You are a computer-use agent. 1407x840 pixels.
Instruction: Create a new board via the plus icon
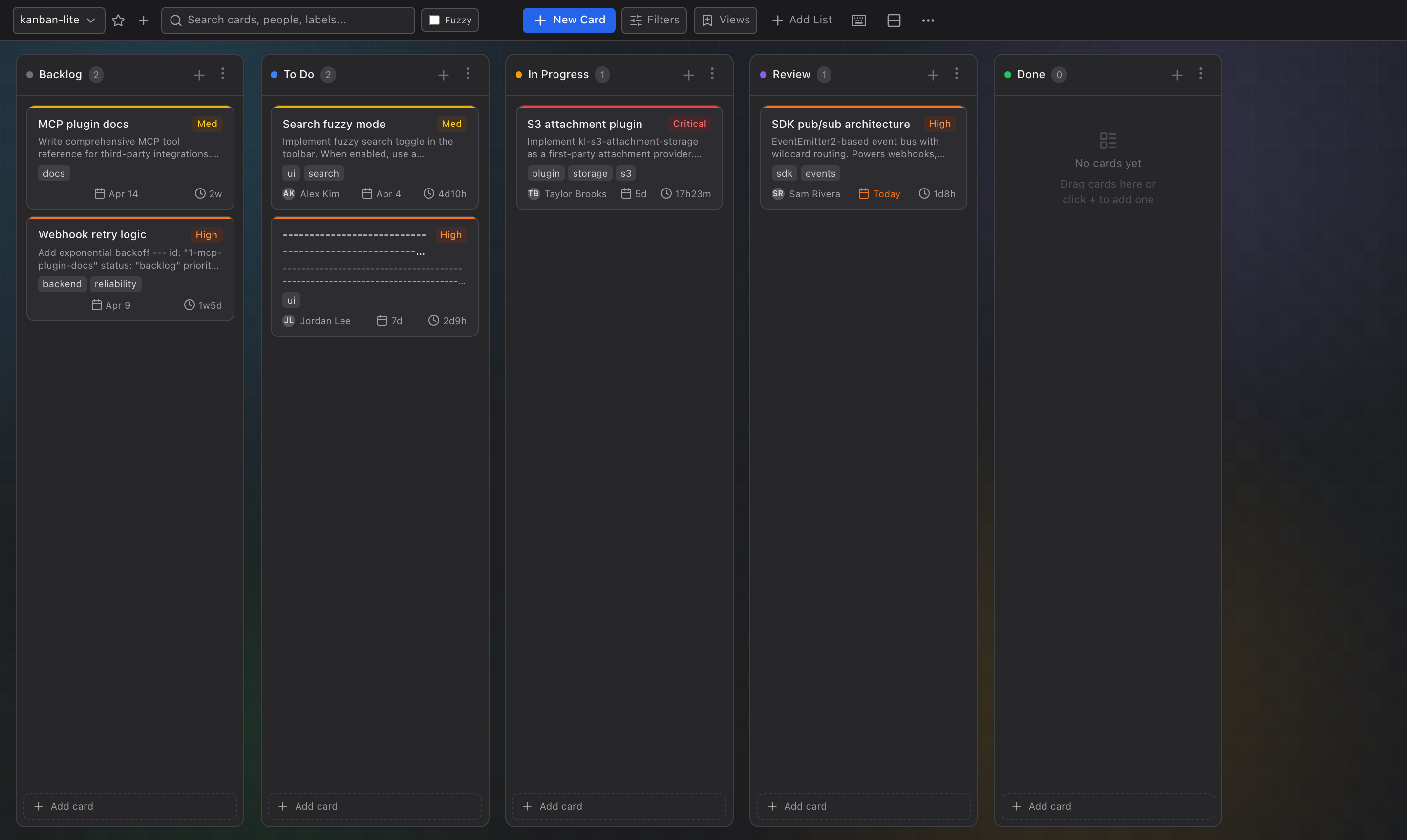[x=143, y=20]
